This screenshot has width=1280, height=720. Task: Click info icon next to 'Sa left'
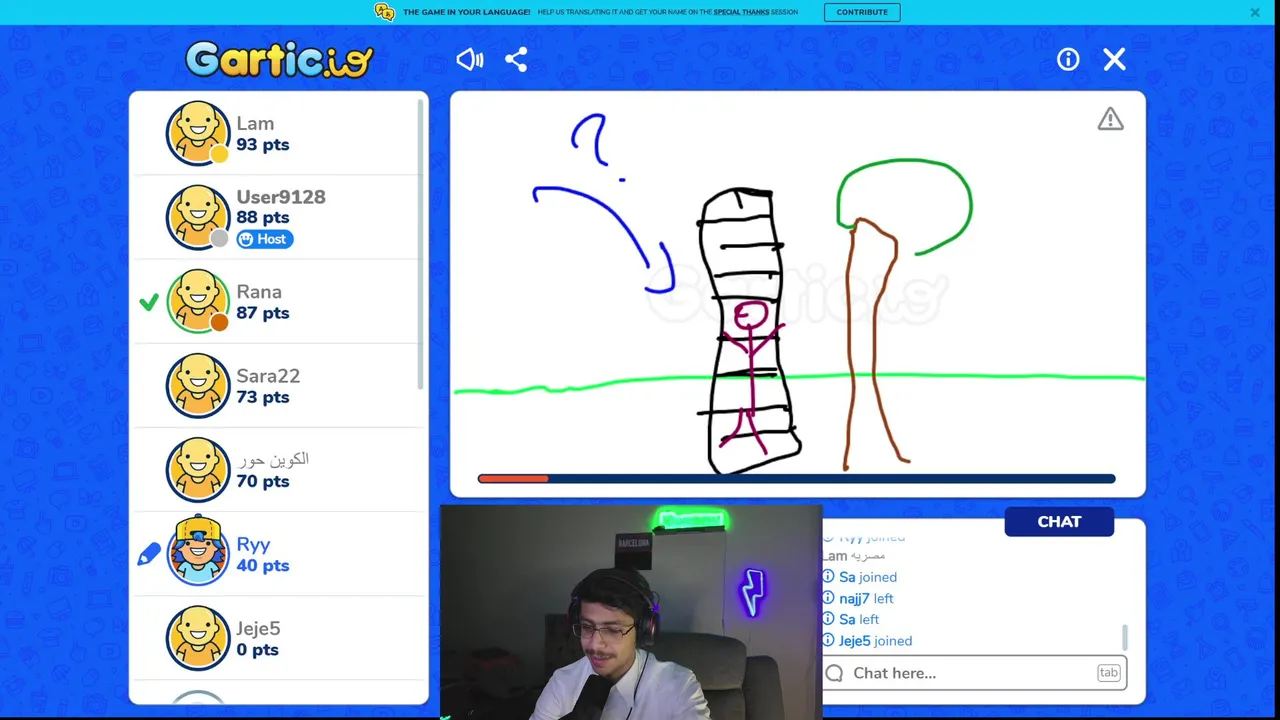[x=828, y=619]
